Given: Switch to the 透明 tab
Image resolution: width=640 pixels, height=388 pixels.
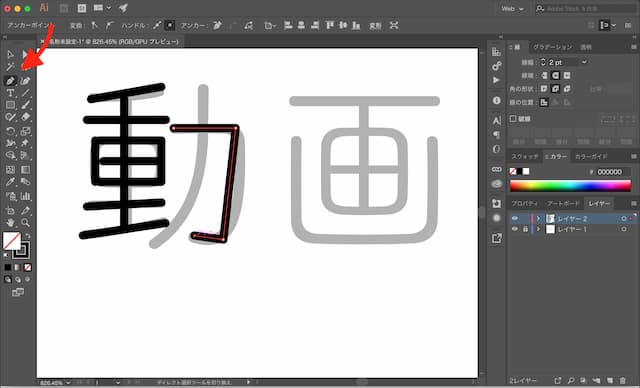Looking at the screenshot, I should [586, 47].
